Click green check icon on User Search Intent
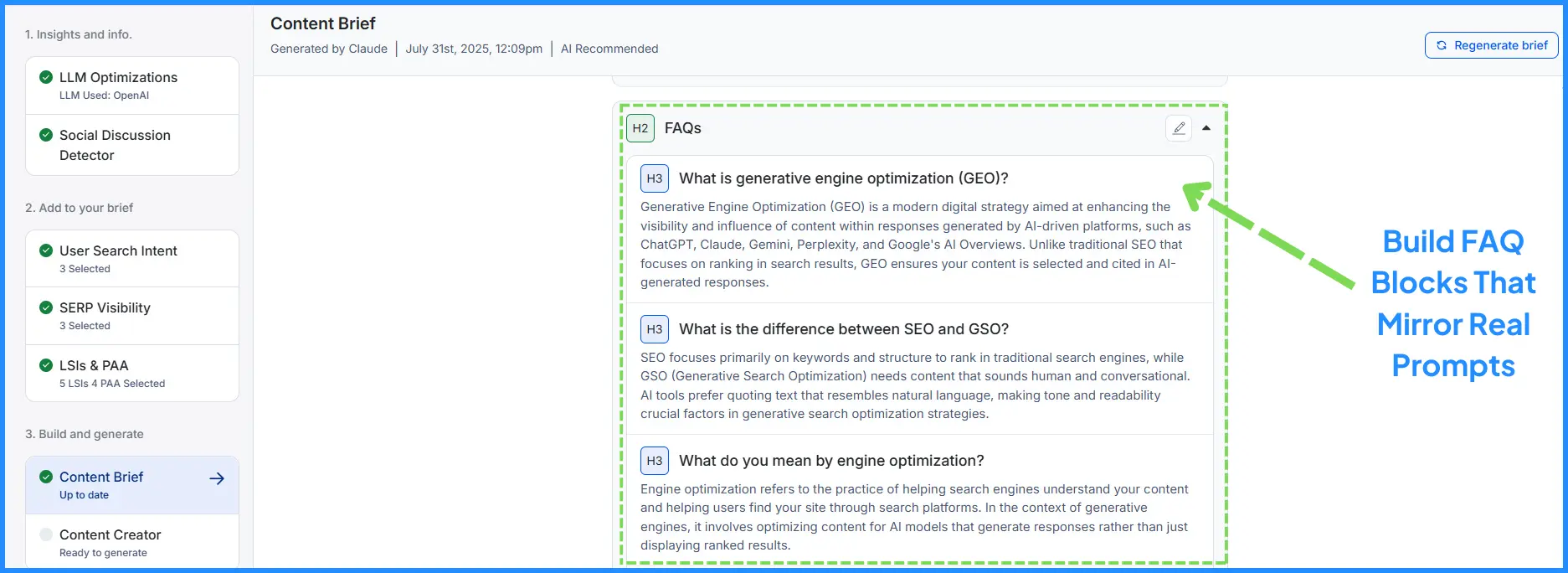Viewport: 1568px width, 573px height. tap(46, 250)
